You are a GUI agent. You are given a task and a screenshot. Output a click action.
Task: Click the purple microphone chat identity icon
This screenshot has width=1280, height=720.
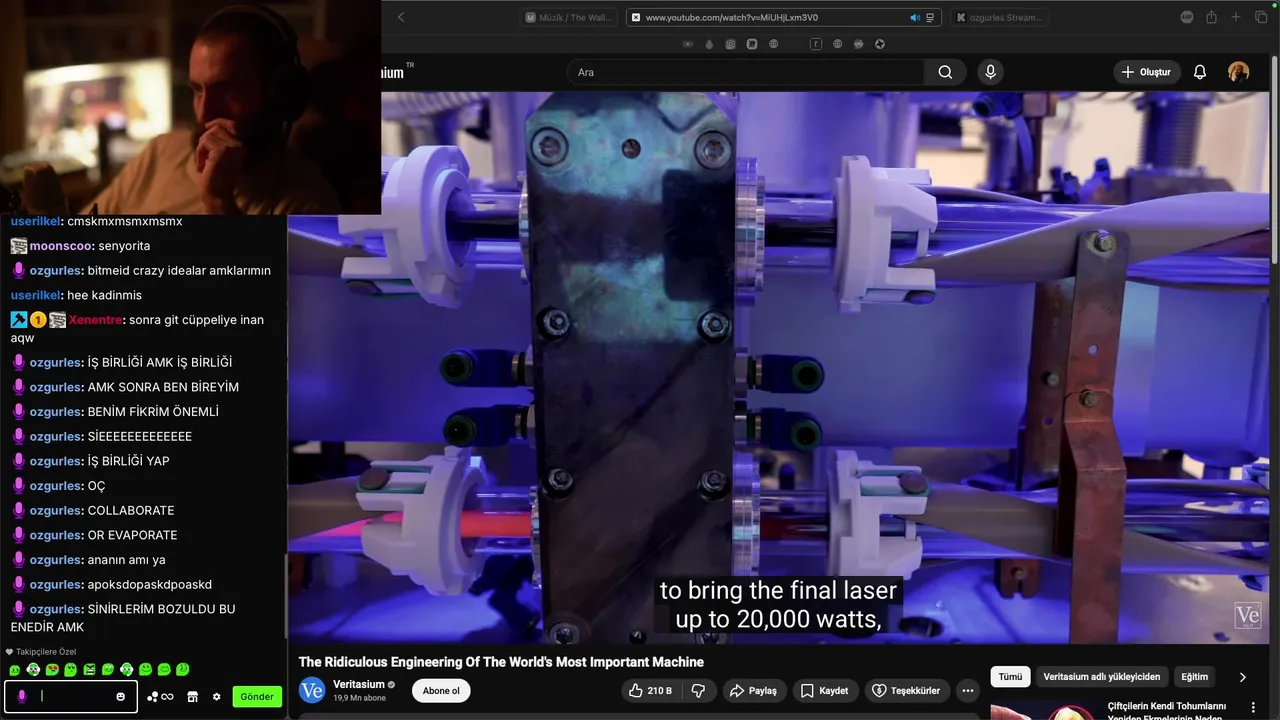point(22,697)
